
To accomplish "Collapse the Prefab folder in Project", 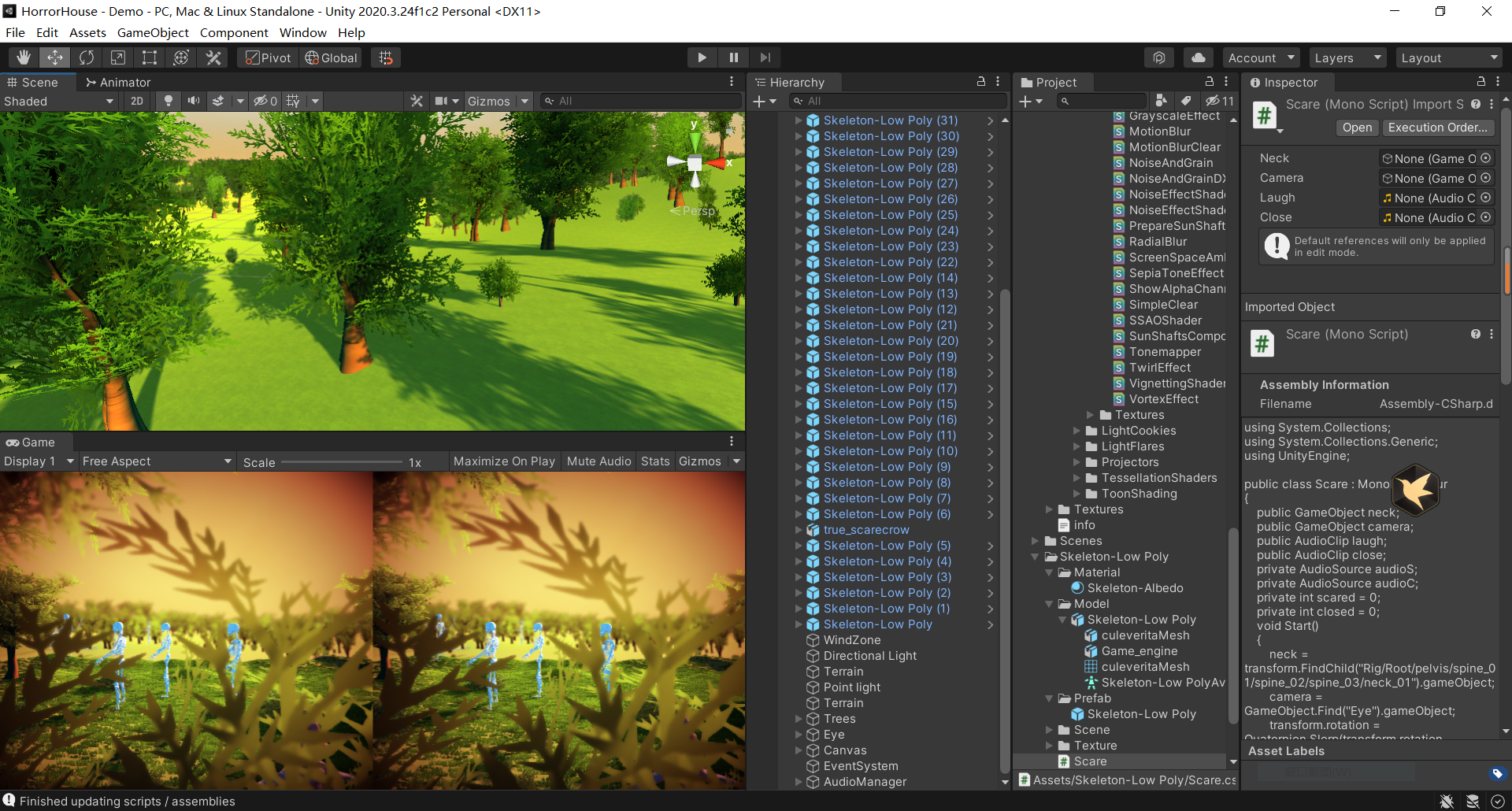I will (1049, 698).
